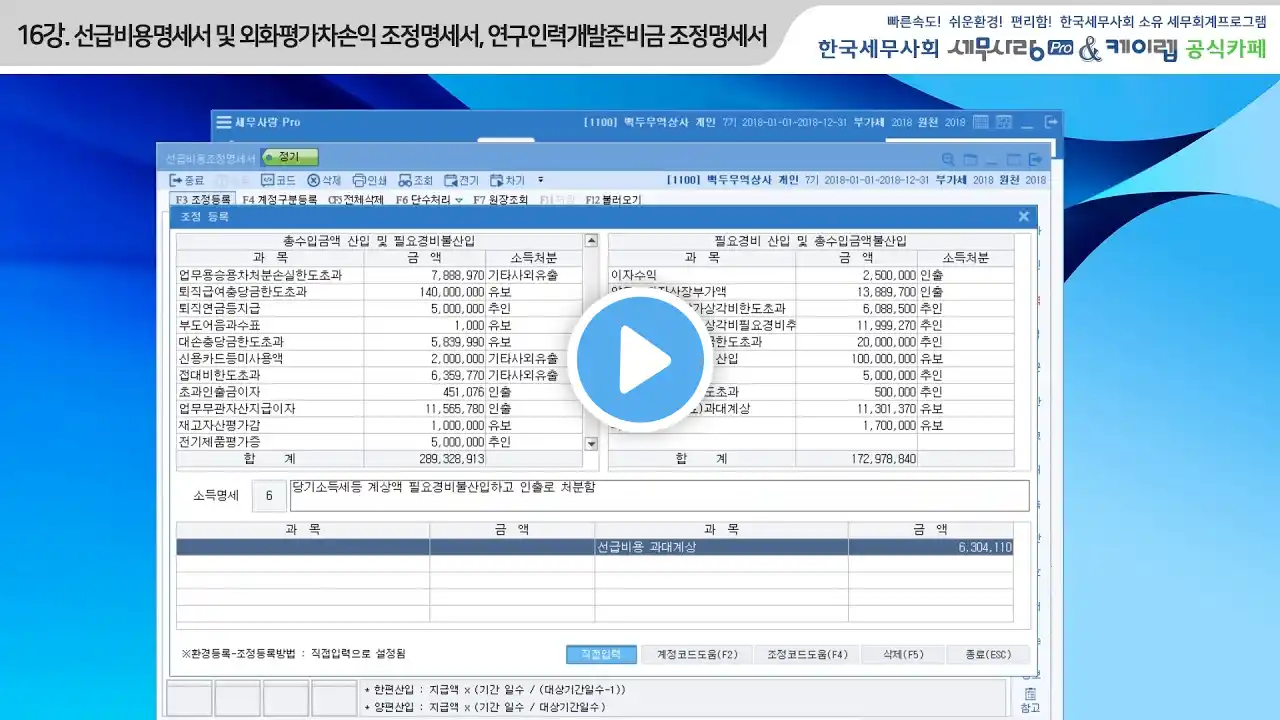
Task: Click 삭제 delete toolbar icon
Action: 324,180
